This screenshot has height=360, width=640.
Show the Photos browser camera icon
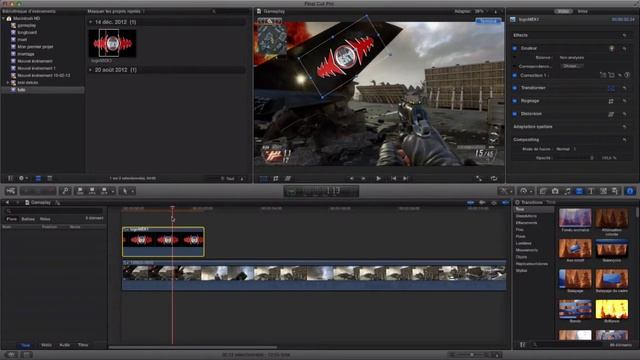pyautogui.click(x=555, y=191)
